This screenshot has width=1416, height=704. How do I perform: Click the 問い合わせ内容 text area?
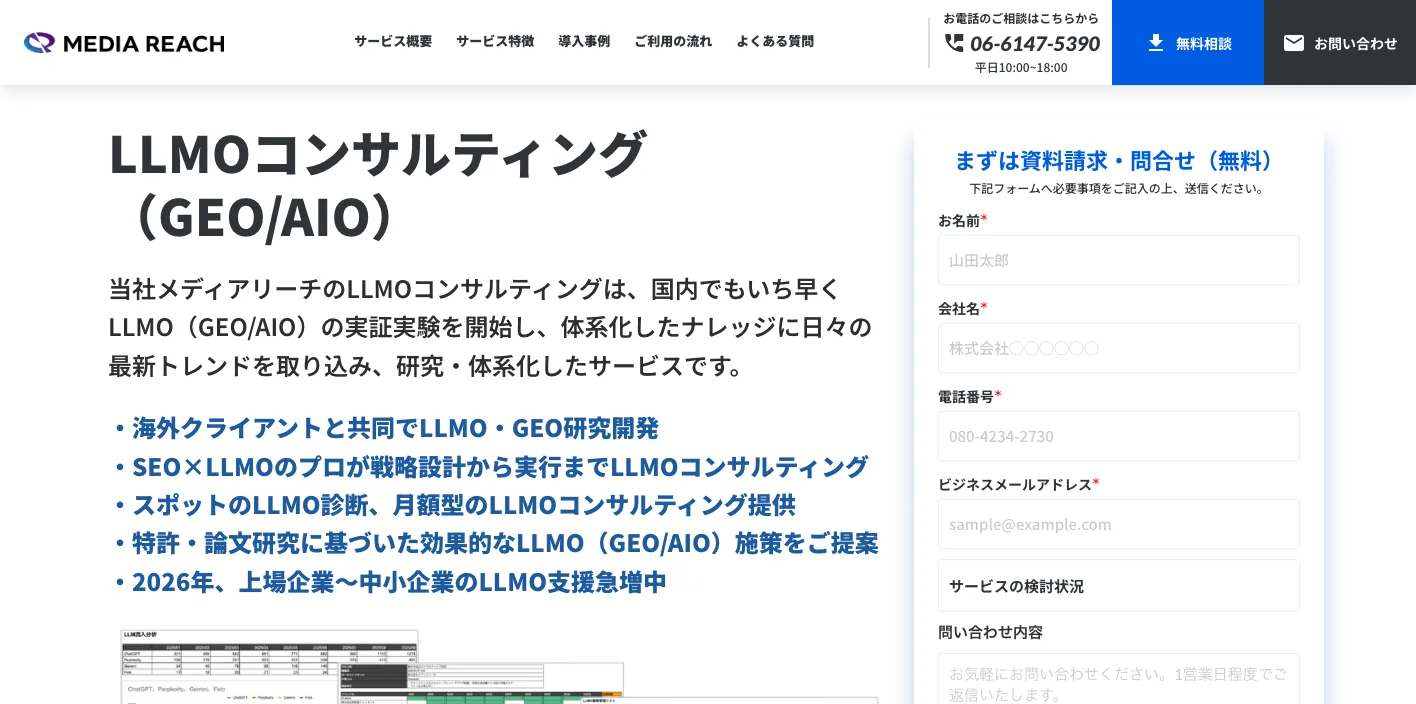[1119, 679]
